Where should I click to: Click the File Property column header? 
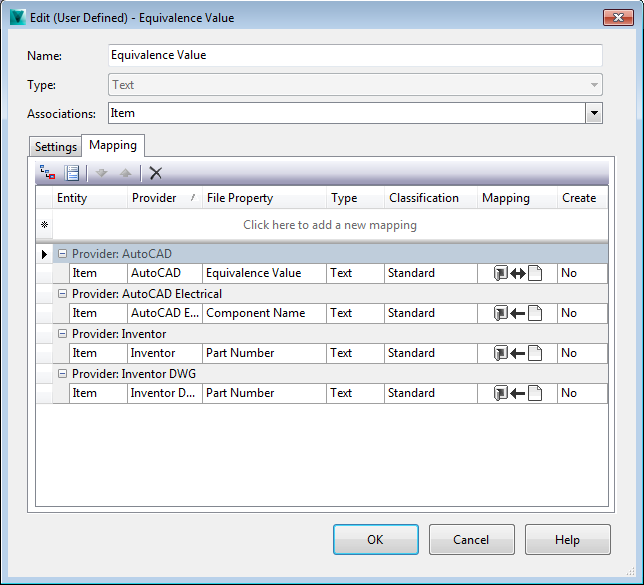(264, 198)
